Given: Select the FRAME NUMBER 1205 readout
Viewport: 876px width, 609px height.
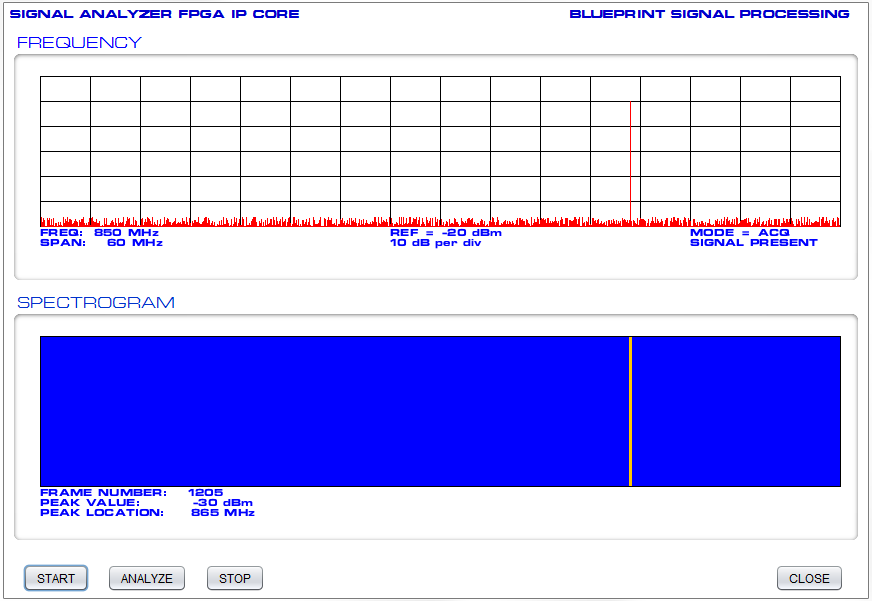Looking at the screenshot, I should [x=131, y=492].
